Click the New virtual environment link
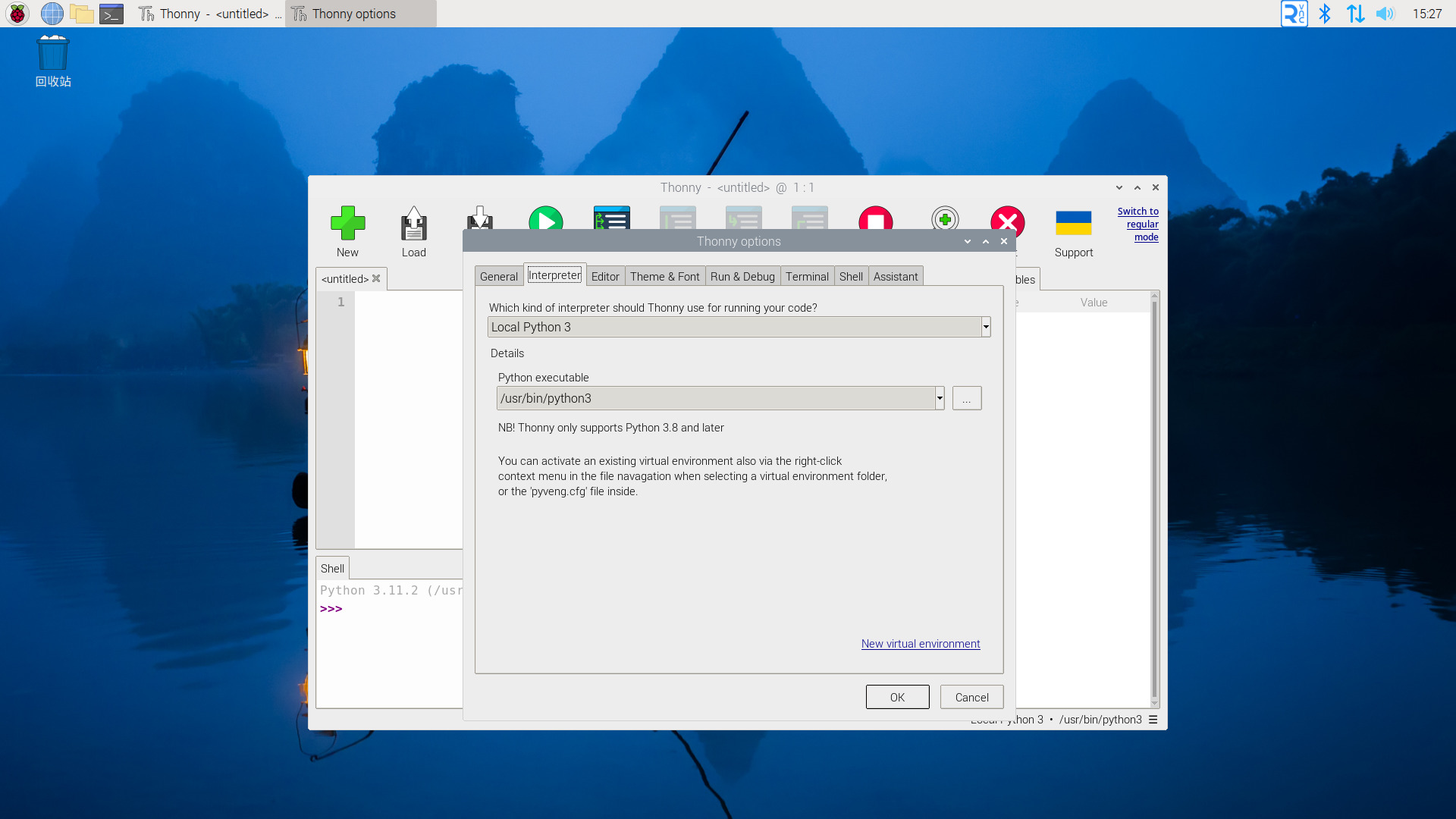Viewport: 1456px width, 819px height. tap(921, 644)
